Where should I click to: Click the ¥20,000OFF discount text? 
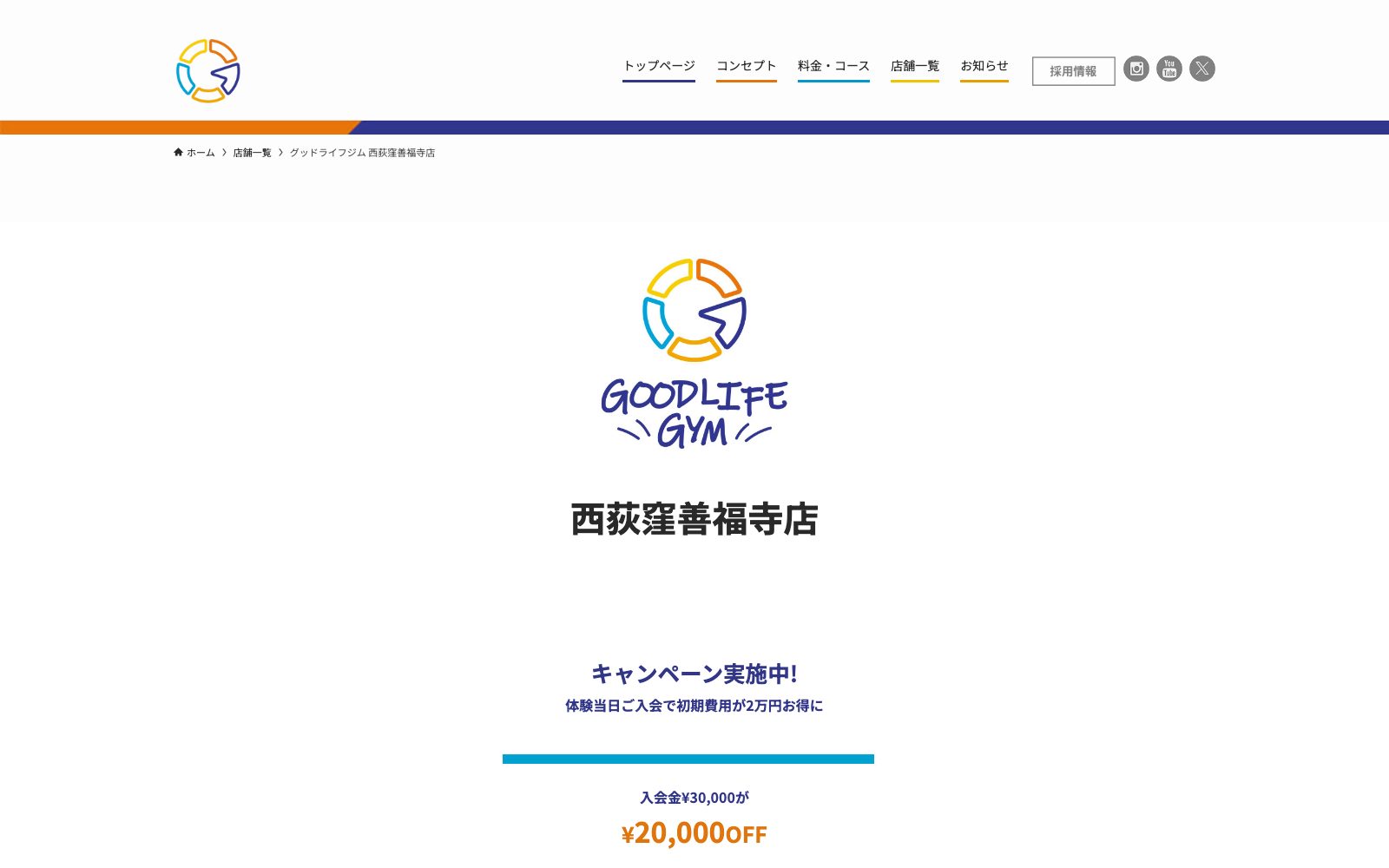click(x=694, y=832)
